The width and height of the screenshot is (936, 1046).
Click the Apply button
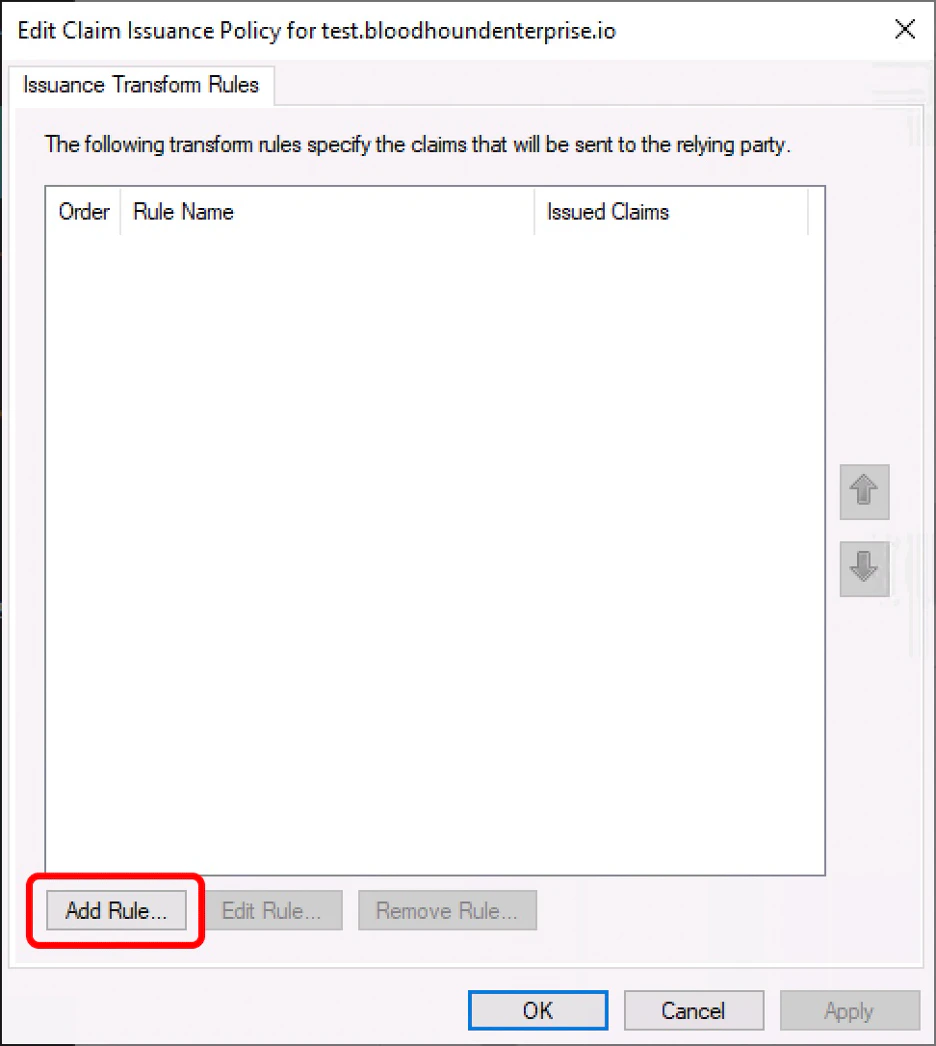[x=849, y=1010]
